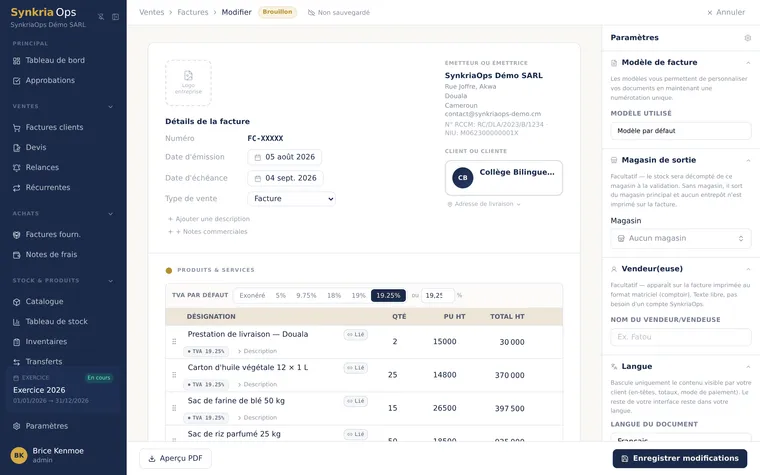
Task: Click Lié badge on Prestation de livraison
Action: pyautogui.click(x=356, y=334)
